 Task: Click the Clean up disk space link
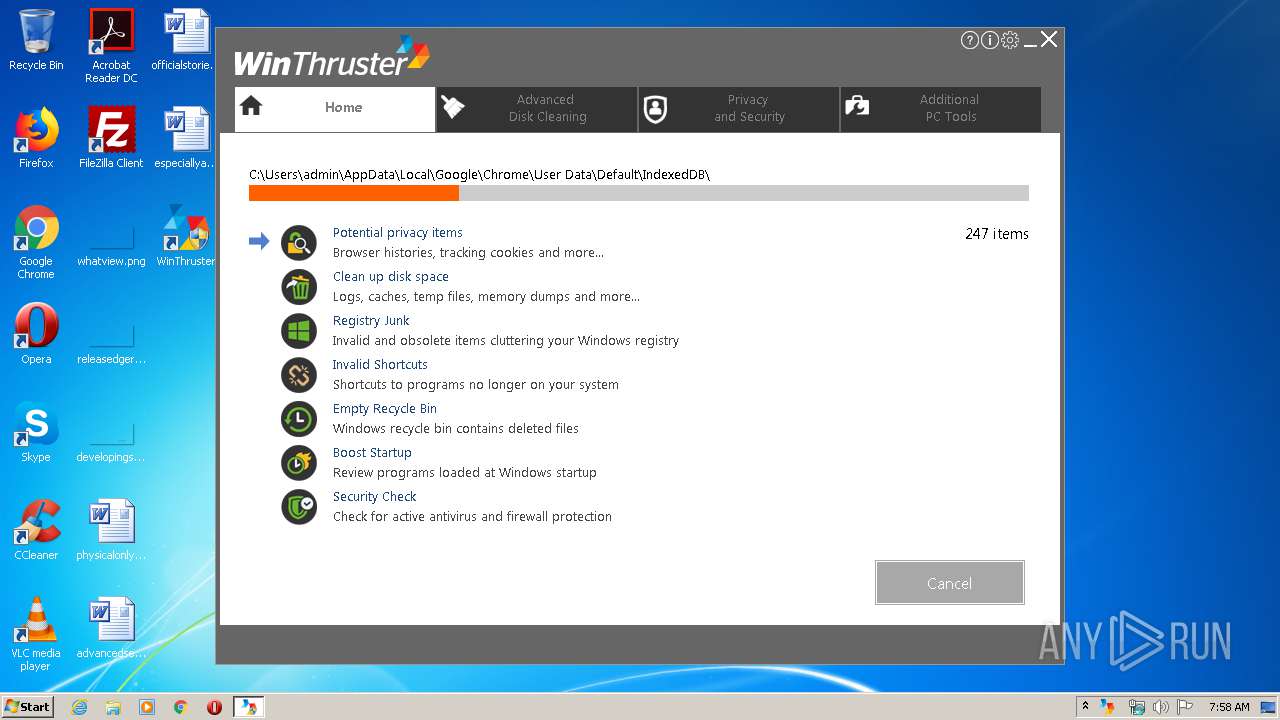coord(391,277)
